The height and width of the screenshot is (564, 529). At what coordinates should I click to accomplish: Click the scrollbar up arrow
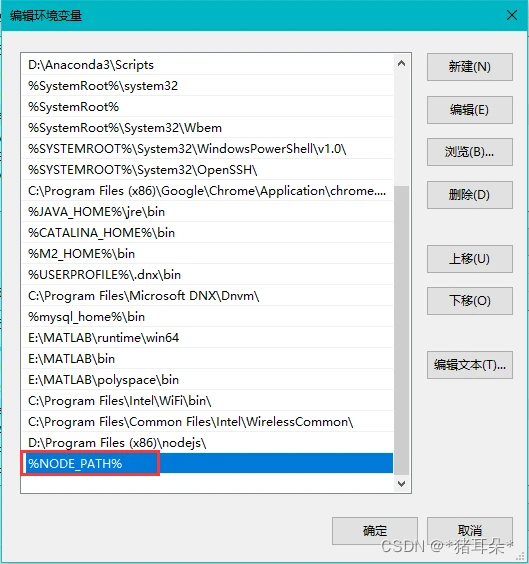[401, 64]
